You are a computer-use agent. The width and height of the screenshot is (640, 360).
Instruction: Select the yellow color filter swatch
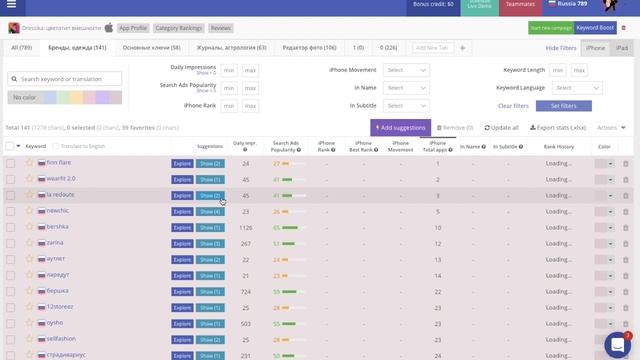tap(76, 98)
